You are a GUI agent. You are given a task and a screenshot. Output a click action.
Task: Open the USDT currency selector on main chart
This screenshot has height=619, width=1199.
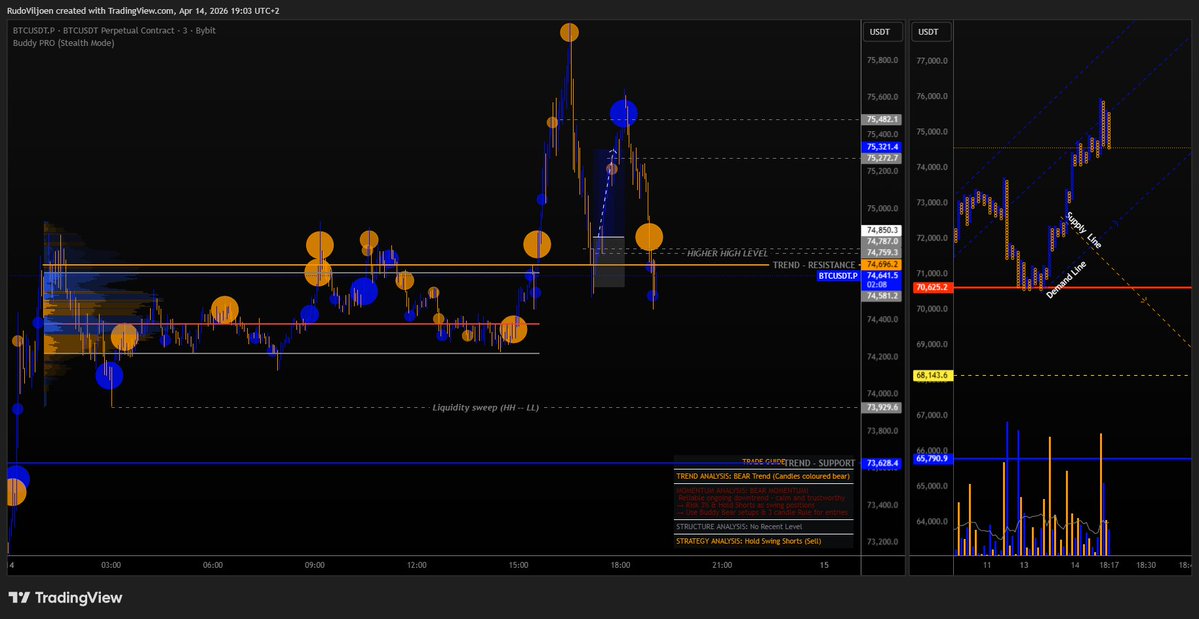(x=880, y=32)
